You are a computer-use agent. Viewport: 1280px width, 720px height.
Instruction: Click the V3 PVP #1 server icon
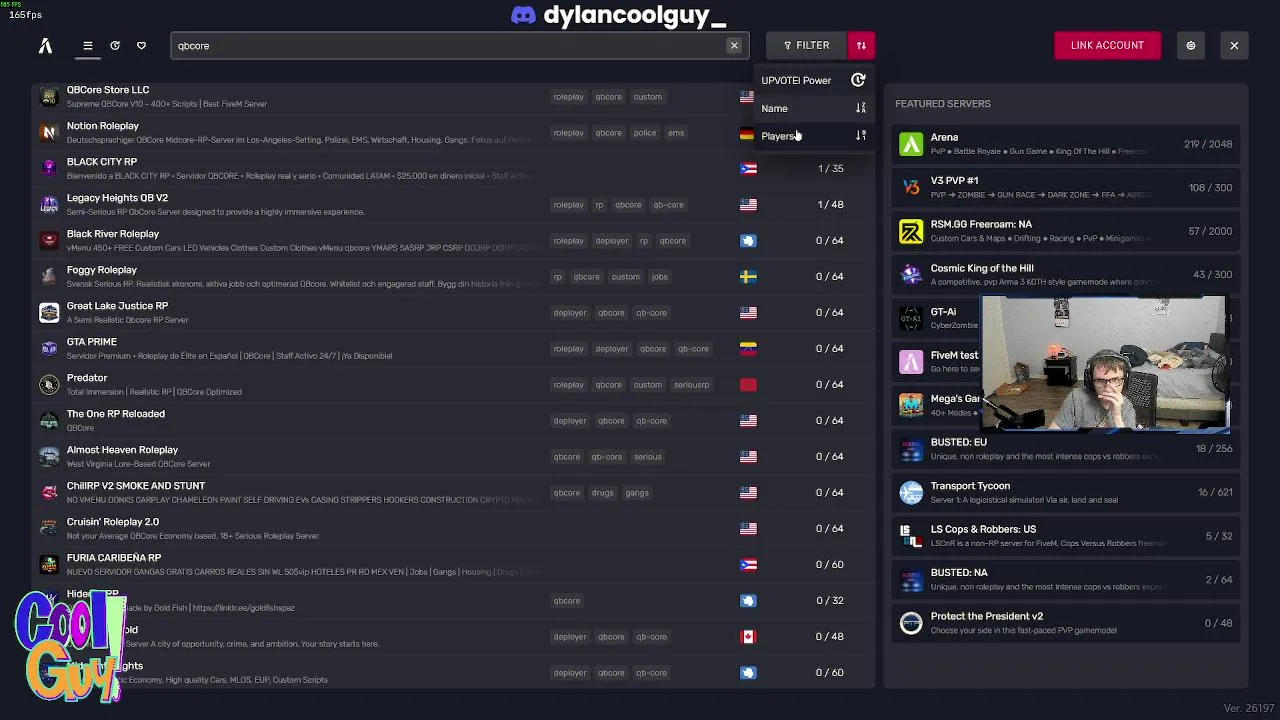(911, 188)
